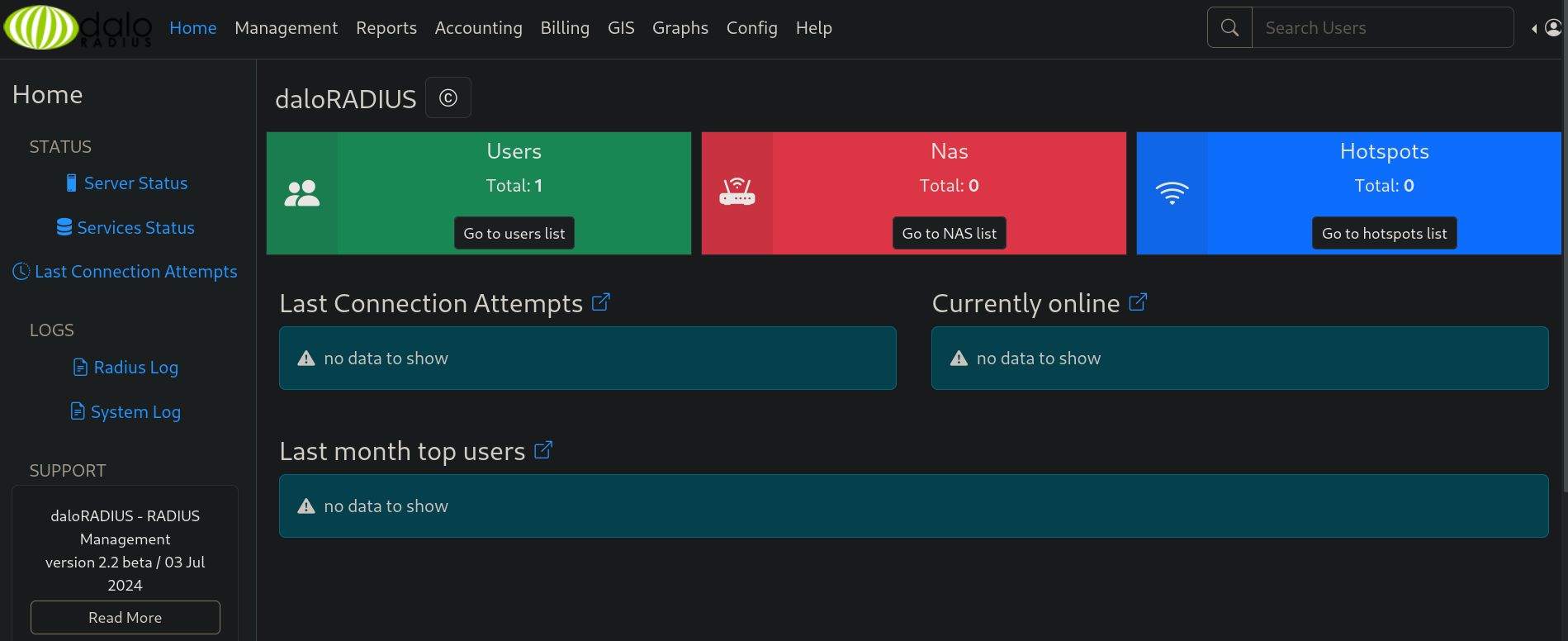The height and width of the screenshot is (641, 1568).
Task: Click warning icon in Last month top users panel
Action: click(x=306, y=506)
